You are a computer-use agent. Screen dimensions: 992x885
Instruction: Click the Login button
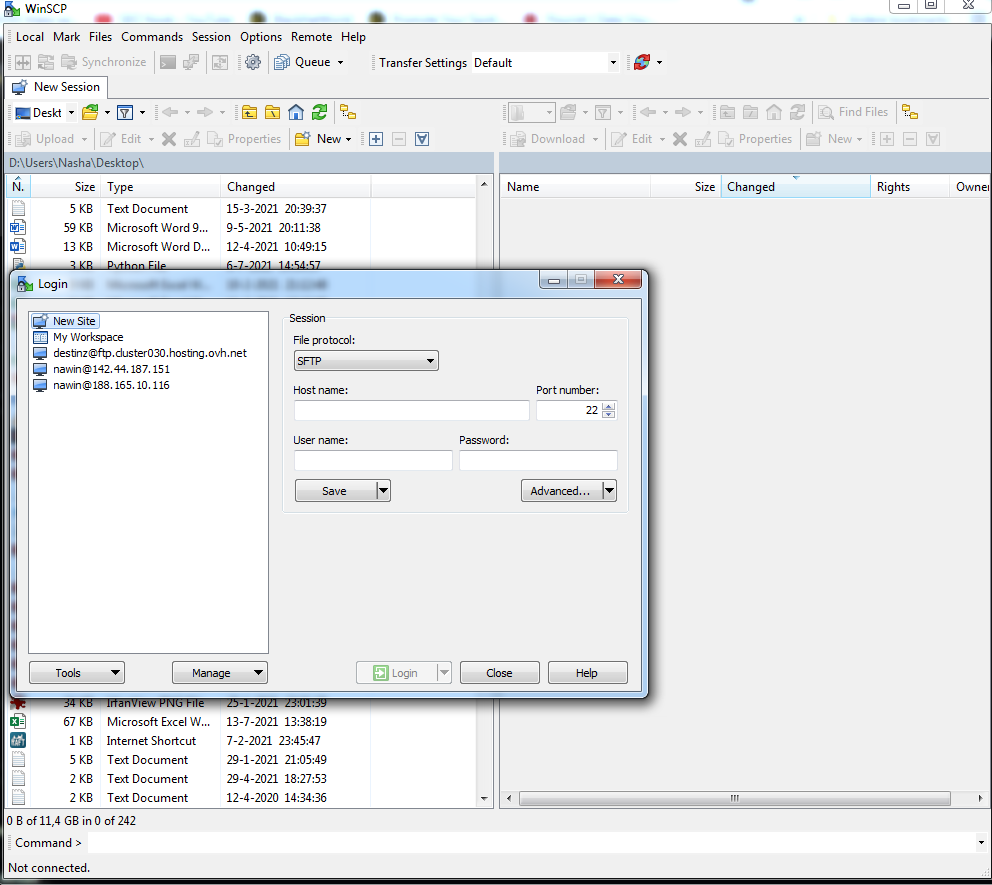coord(396,672)
